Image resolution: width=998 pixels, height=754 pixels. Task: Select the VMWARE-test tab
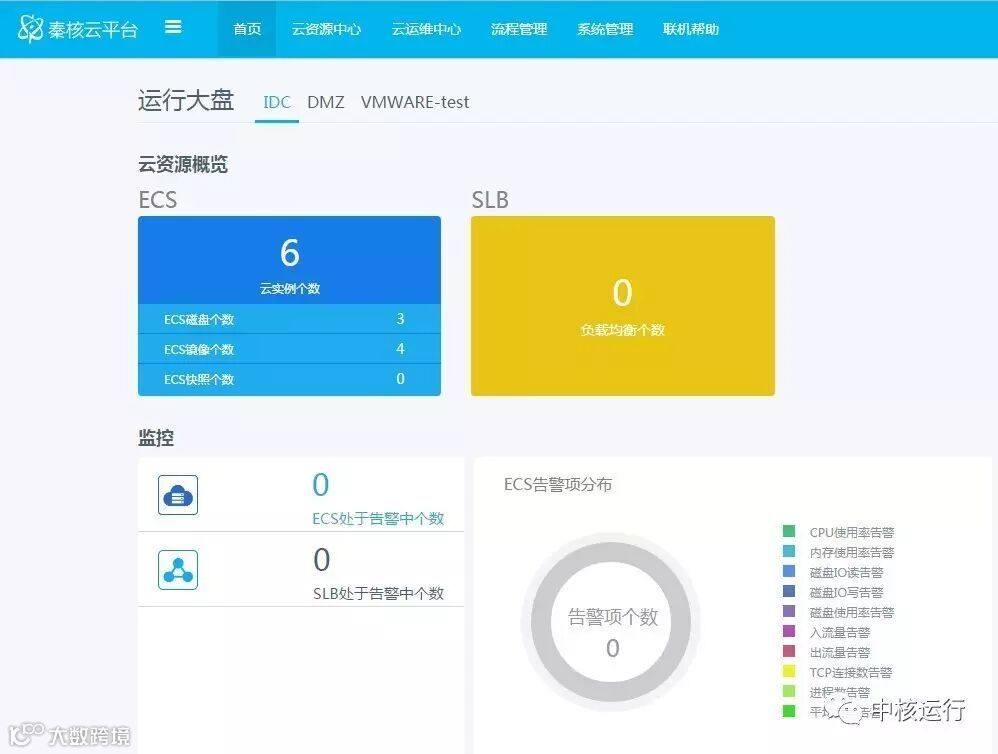coord(415,102)
